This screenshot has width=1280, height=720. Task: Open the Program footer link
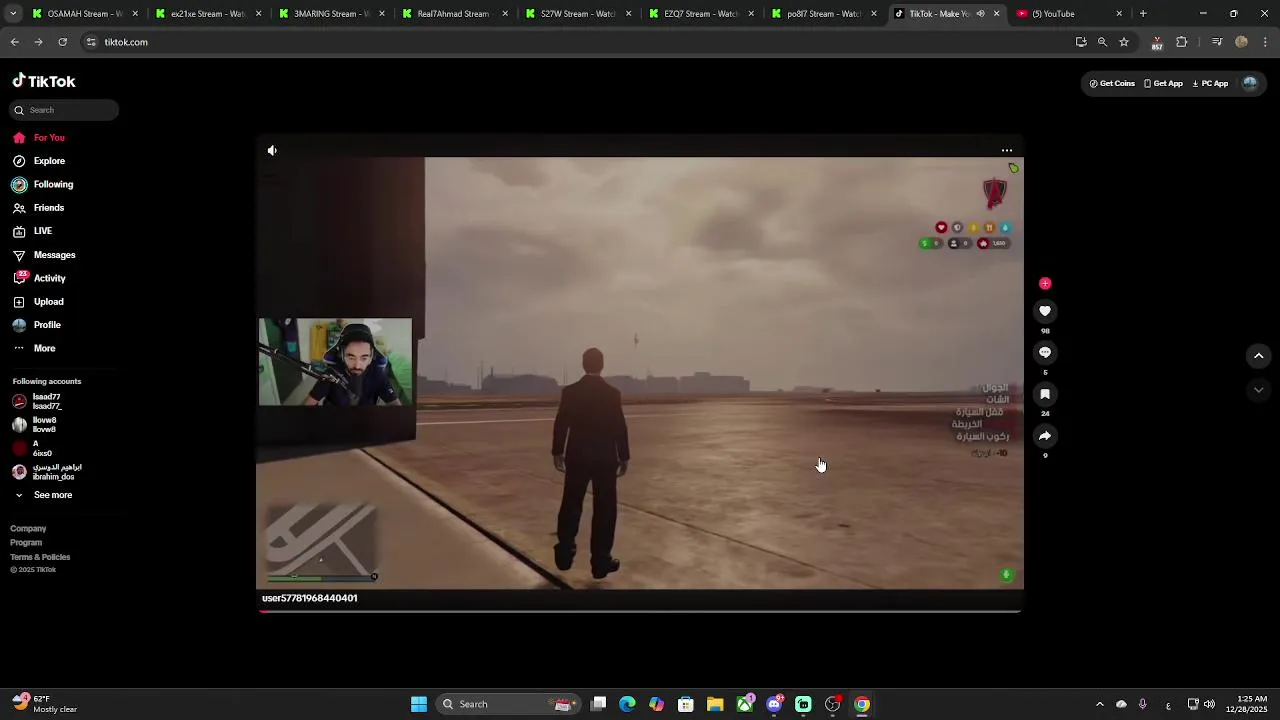click(26, 542)
